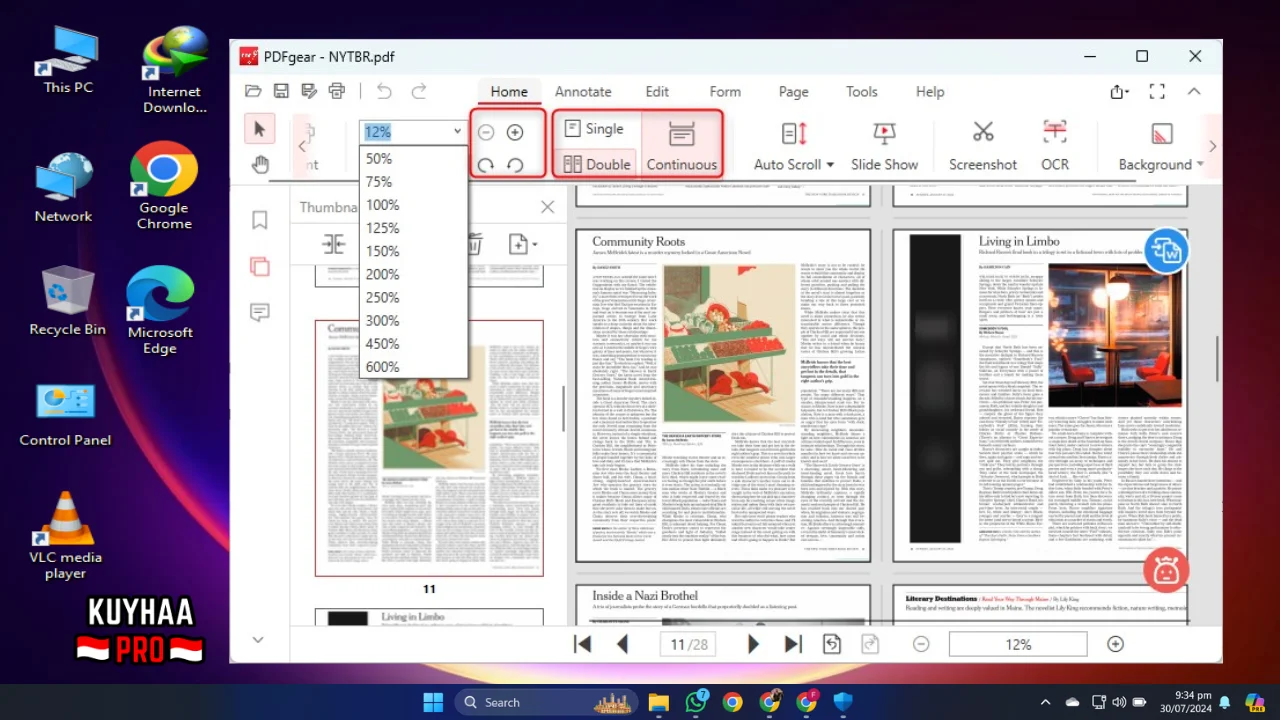The image size is (1280, 720).
Task: Open the comments sidebar panel
Action: coord(260,313)
